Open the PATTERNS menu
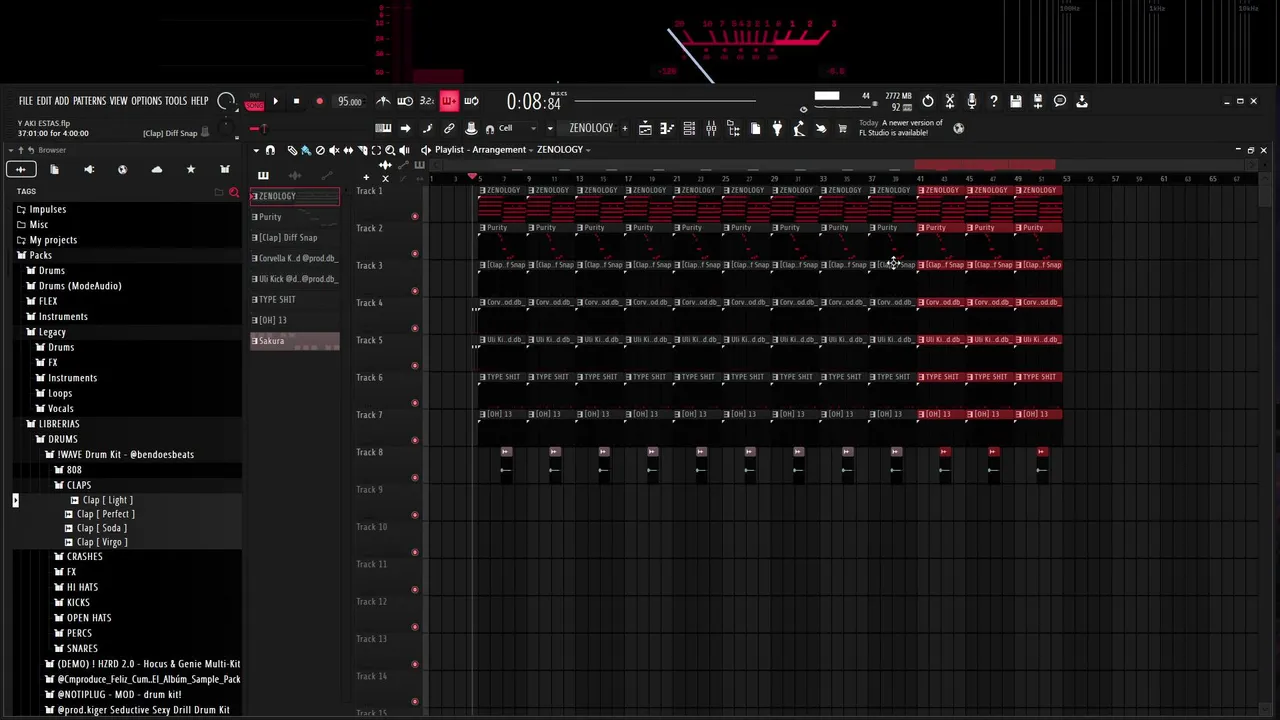This screenshot has width=1280, height=720. click(x=89, y=101)
